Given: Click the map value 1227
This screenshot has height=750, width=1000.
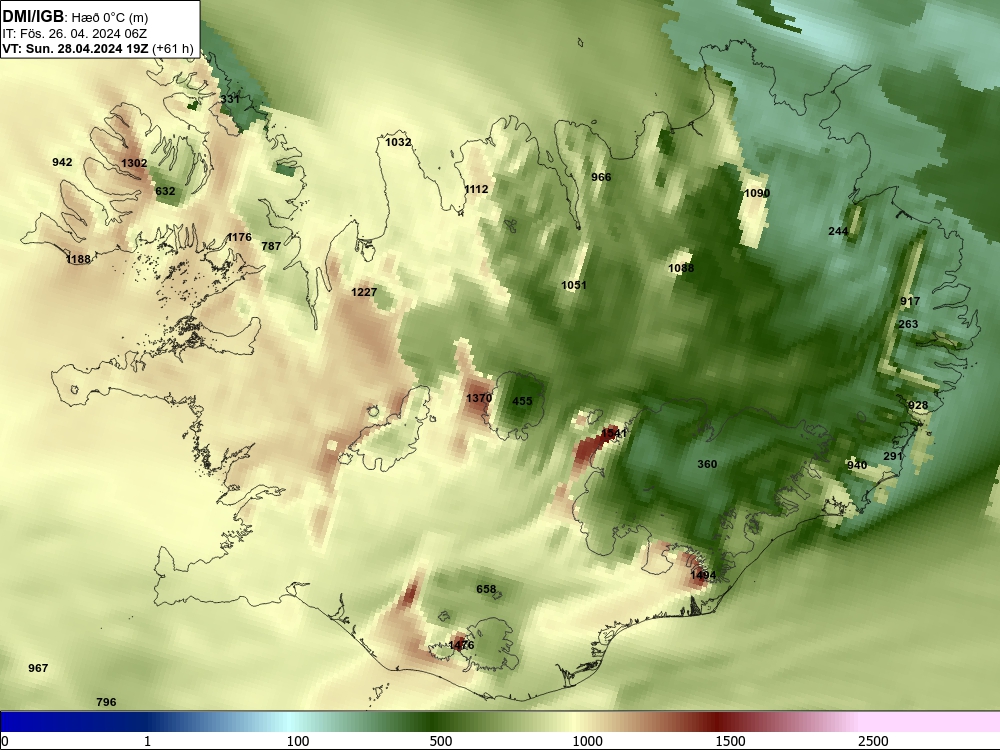Looking at the screenshot, I should 364,292.
